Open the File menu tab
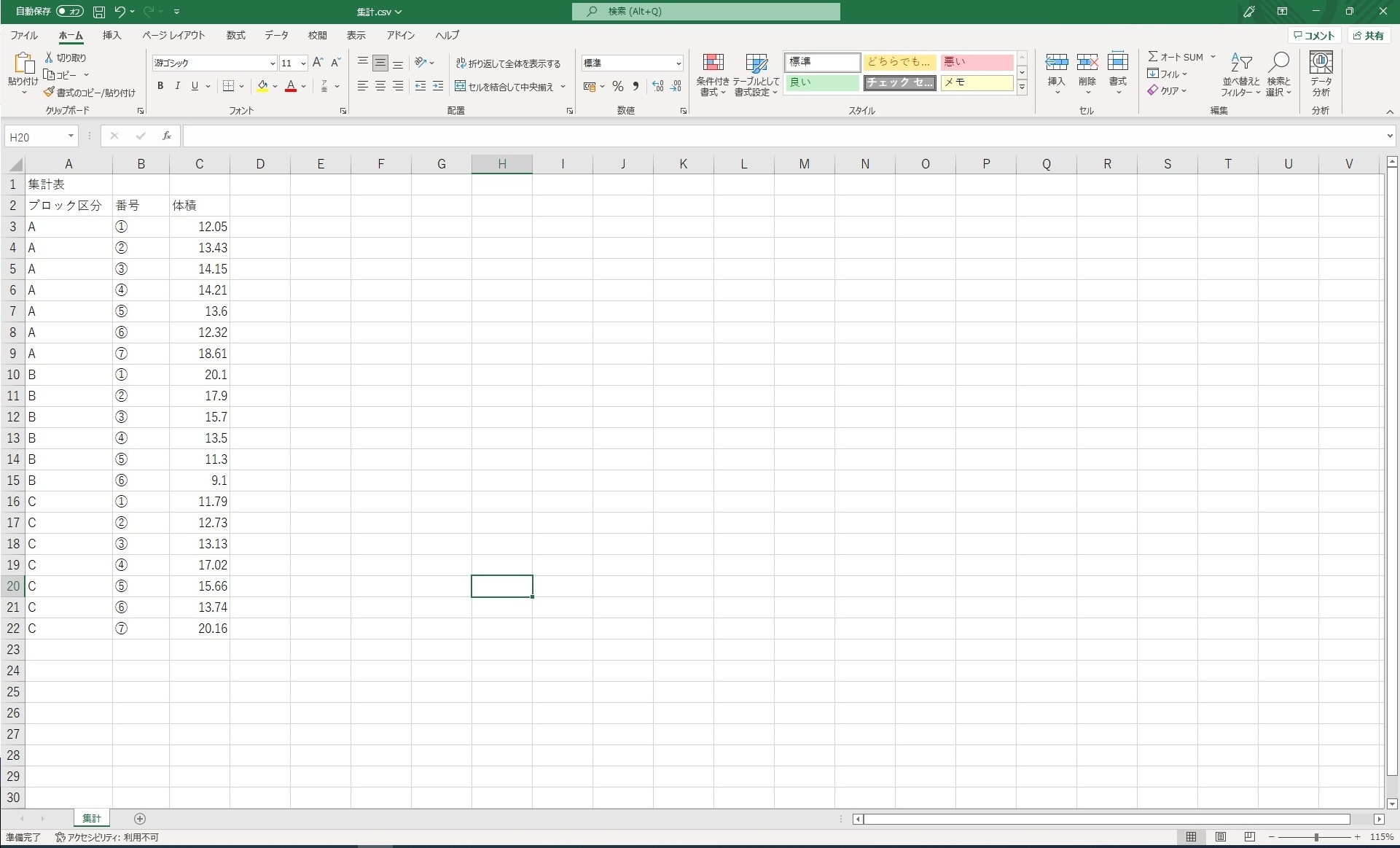Image resolution: width=1400 pixels, height=848 pixels. tap(24, 35)
